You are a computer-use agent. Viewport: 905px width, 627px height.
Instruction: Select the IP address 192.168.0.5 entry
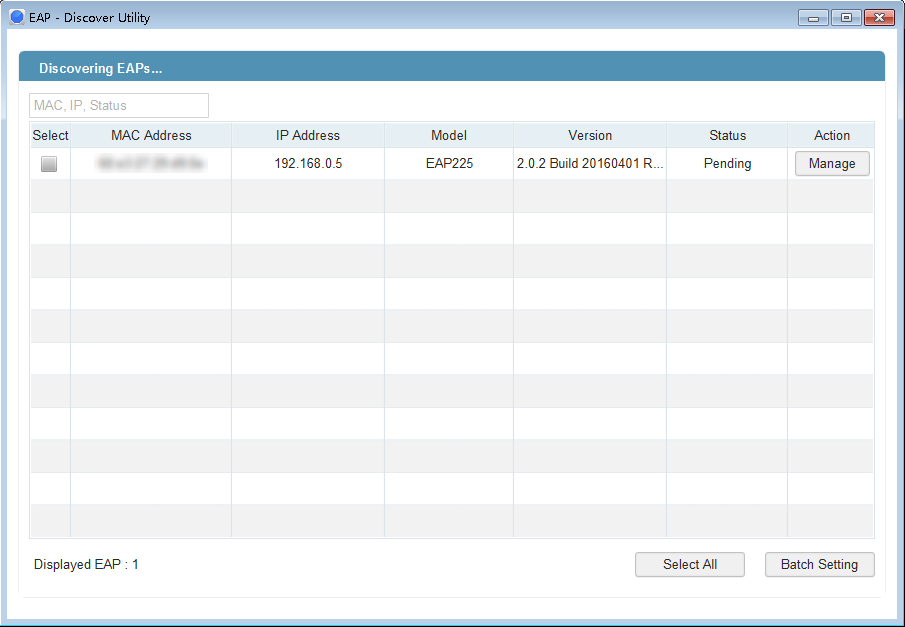(x=307, y=163)
